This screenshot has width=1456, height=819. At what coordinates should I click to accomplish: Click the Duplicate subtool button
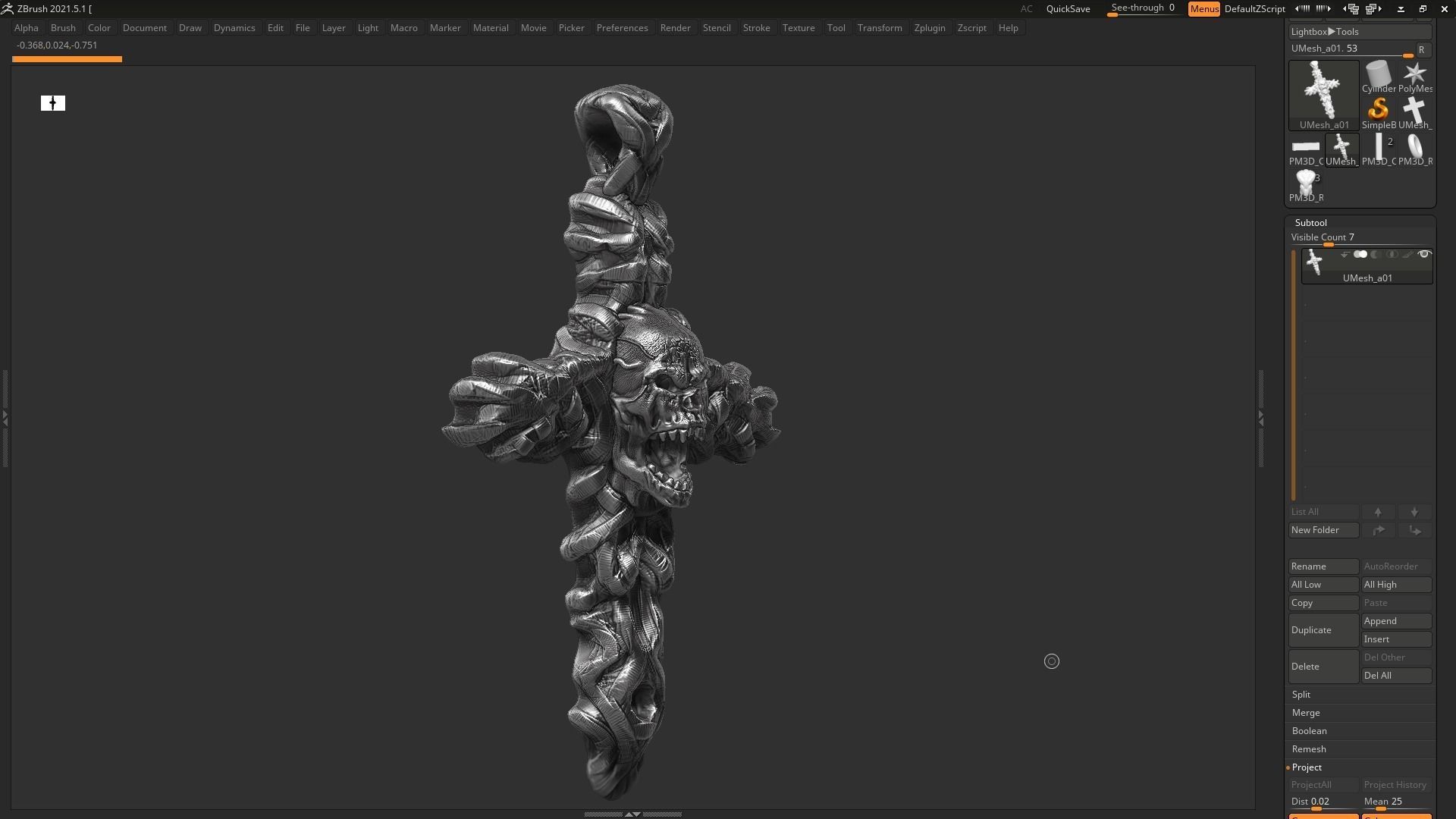point(1323,630)
